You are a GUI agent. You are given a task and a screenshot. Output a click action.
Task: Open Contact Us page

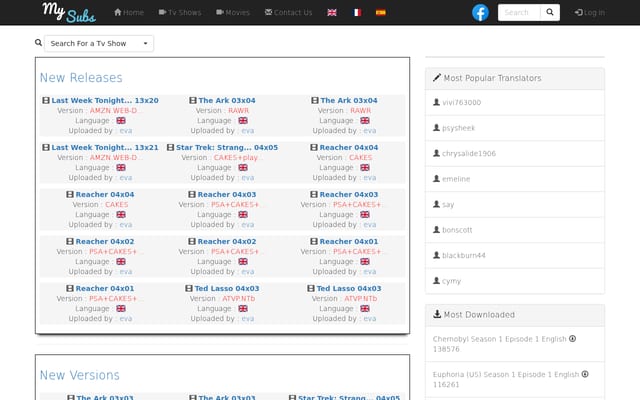click(288, 13)
